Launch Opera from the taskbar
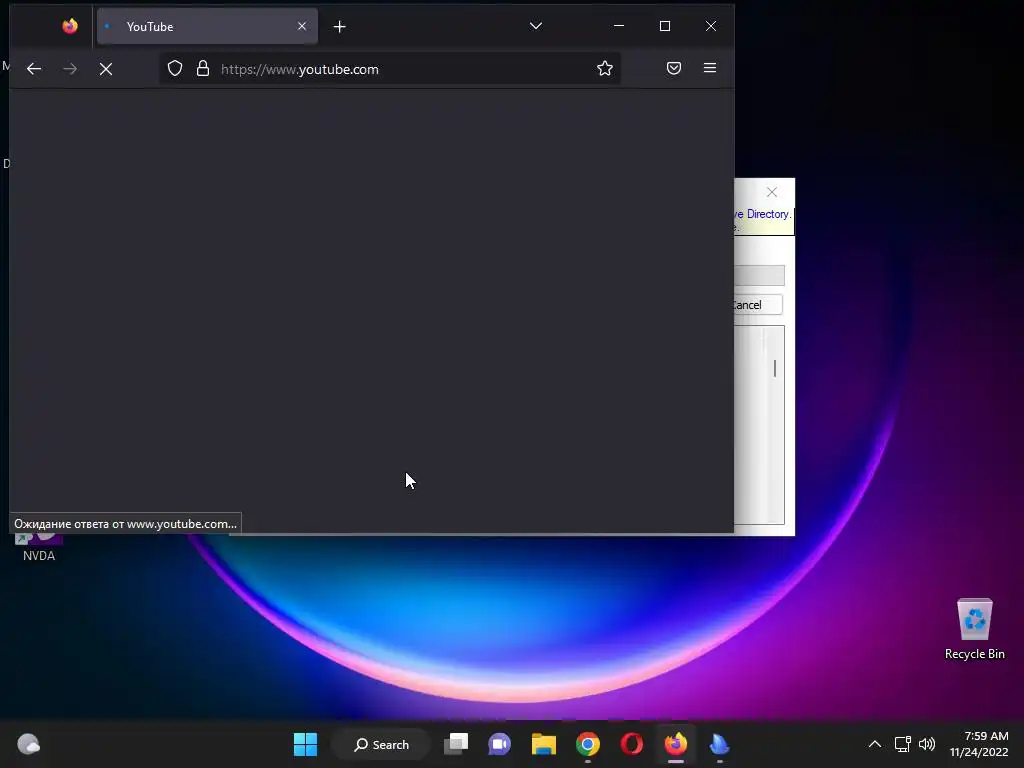Screen dimensions: 1024x768 coord(632,744)
